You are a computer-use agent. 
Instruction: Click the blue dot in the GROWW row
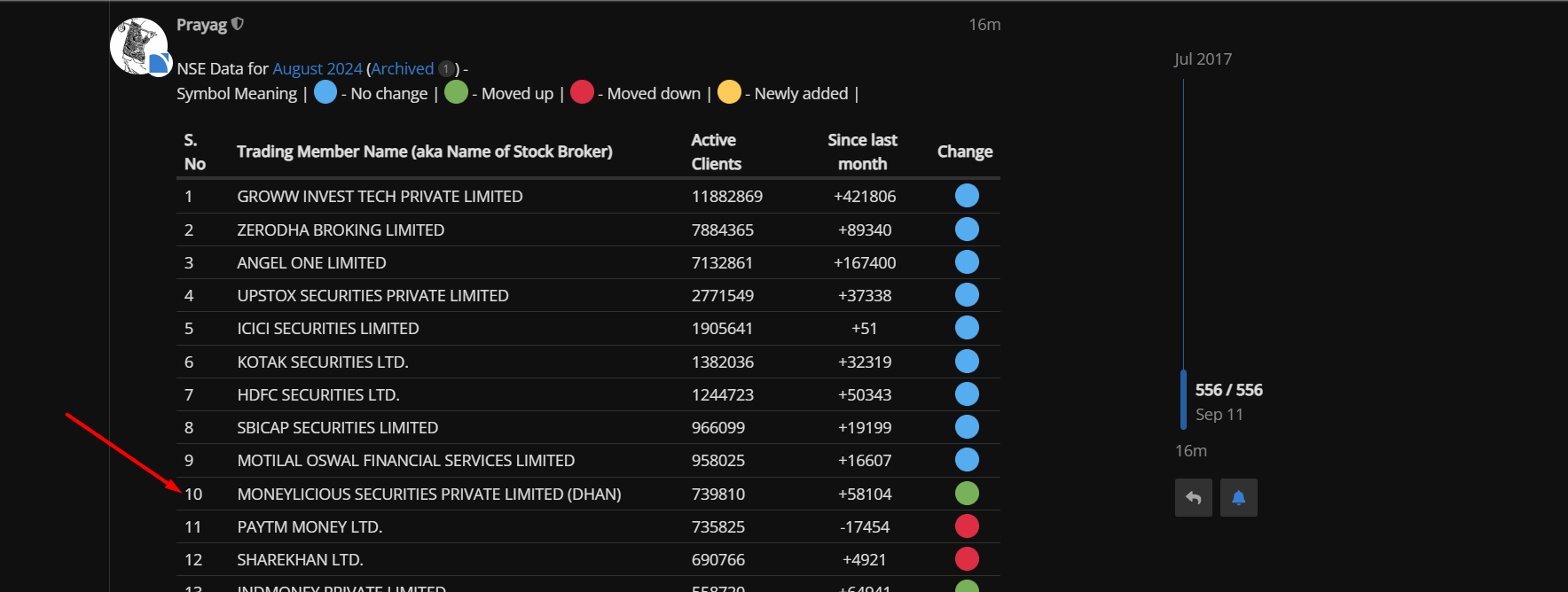pos(967,196)
